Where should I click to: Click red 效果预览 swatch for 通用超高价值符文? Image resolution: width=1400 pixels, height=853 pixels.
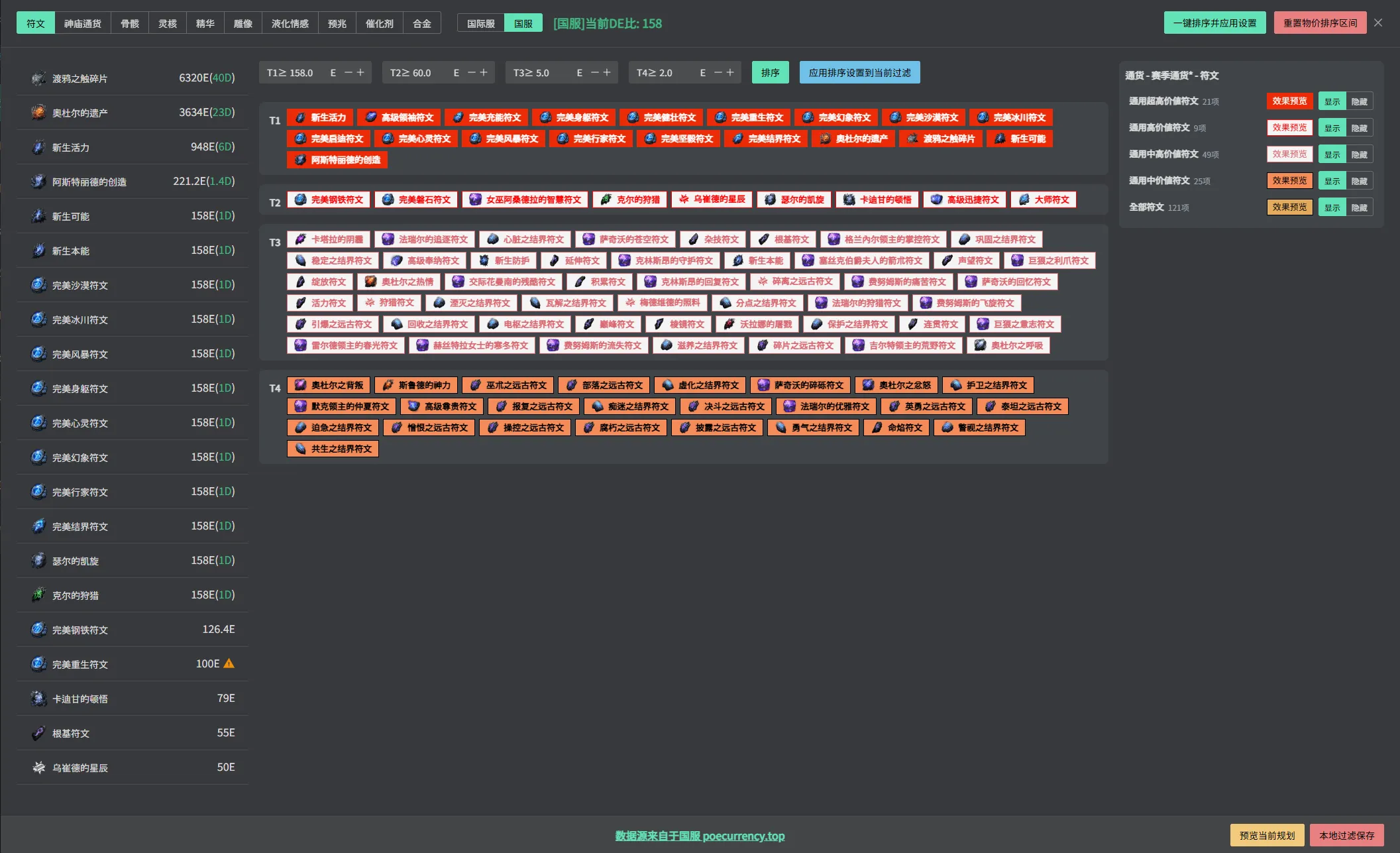[x=1289, y=101]
